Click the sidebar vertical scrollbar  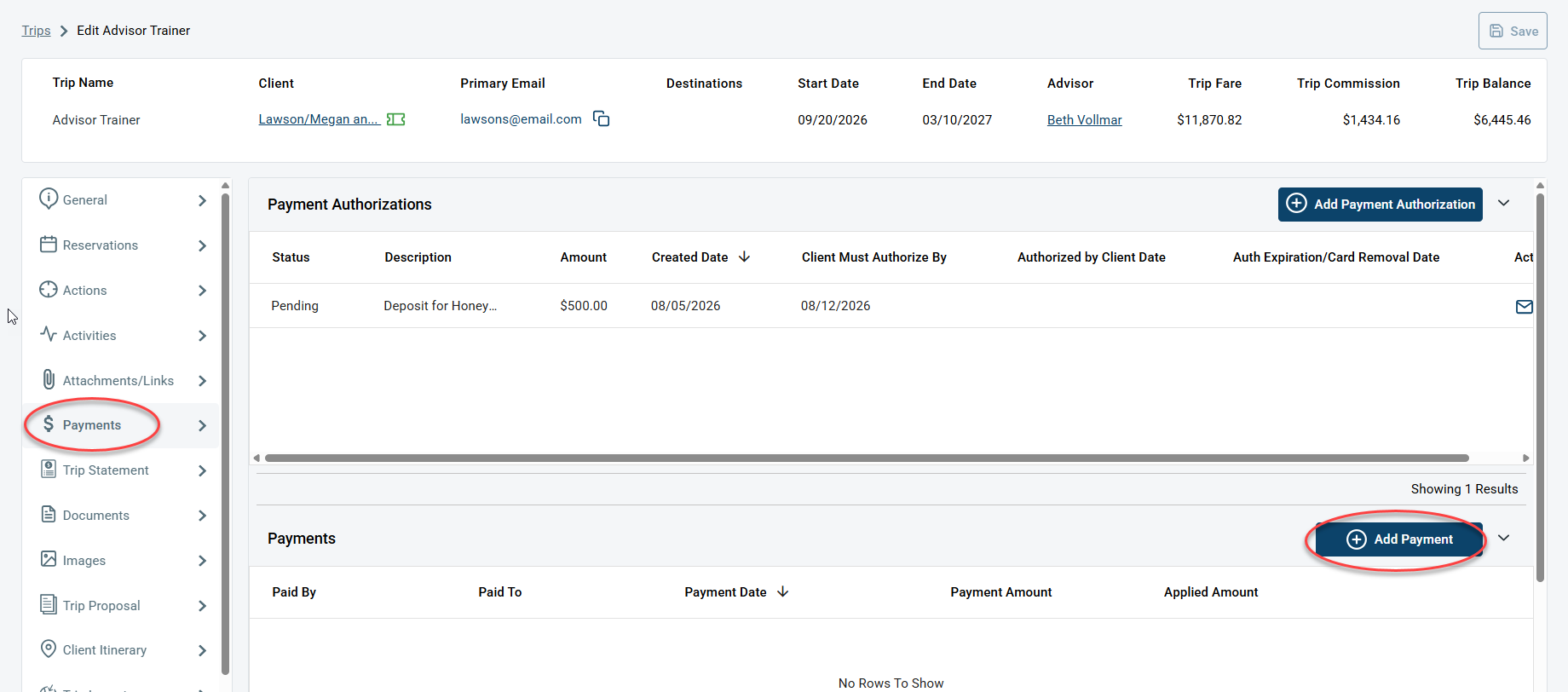click(225, 433)
